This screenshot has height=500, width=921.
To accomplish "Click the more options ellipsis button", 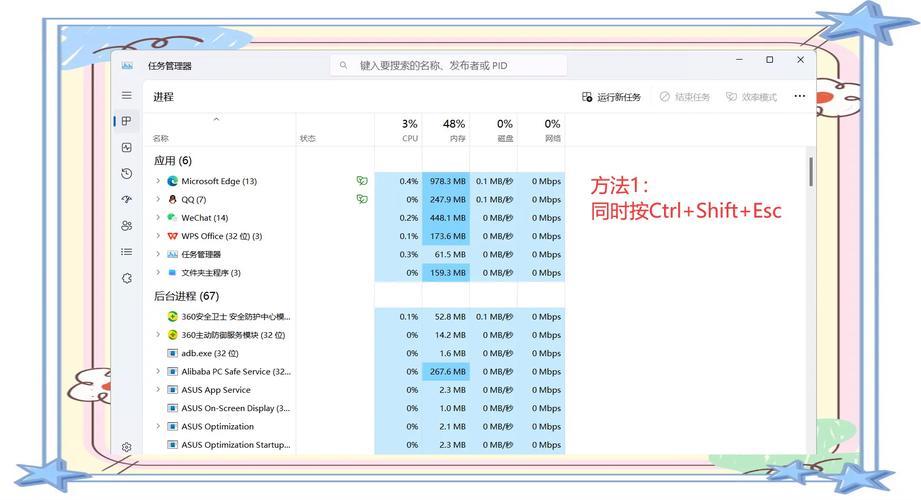I will coord(799,97).
